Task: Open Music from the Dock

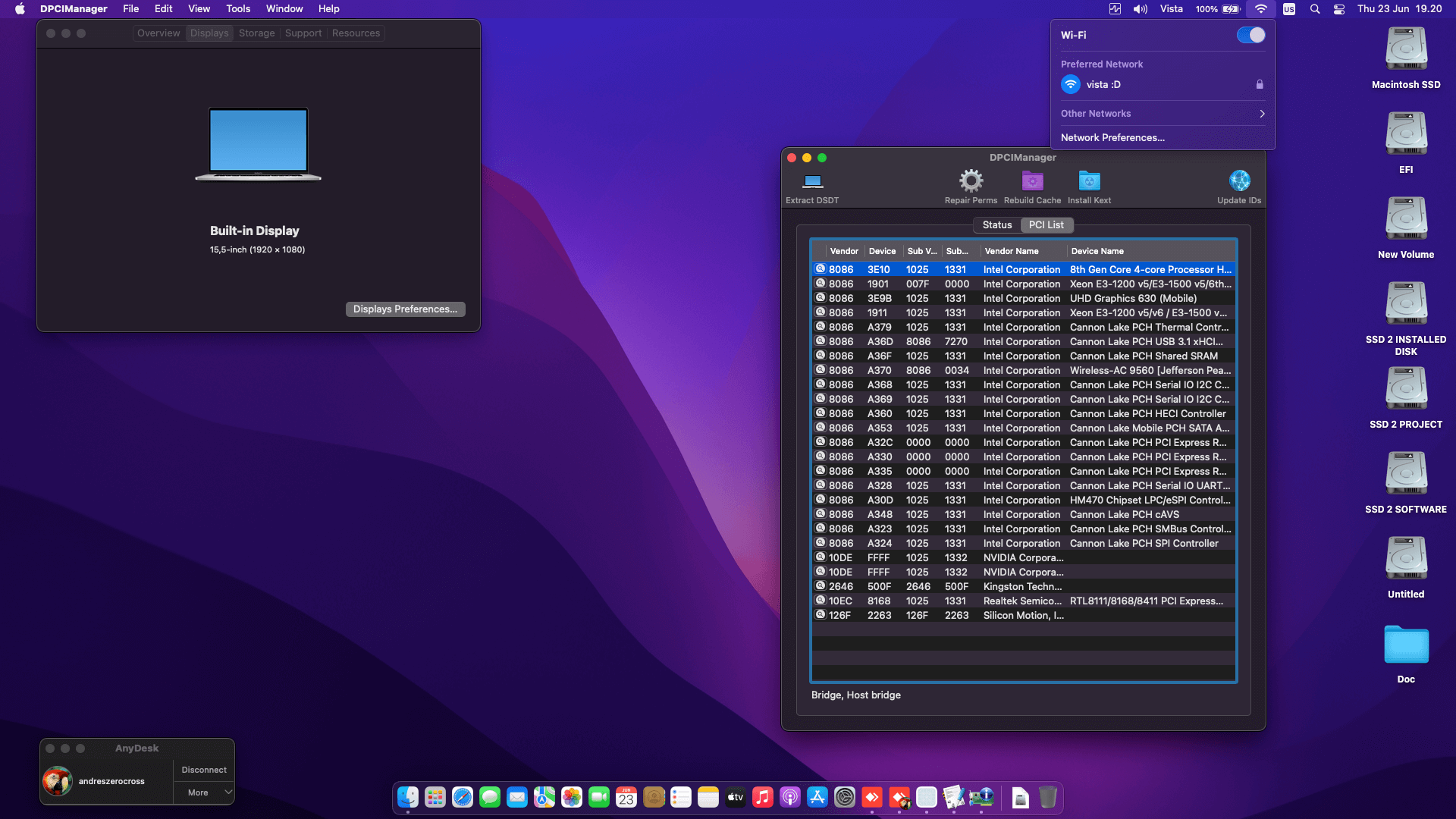Action: click(x=763, y=797)
